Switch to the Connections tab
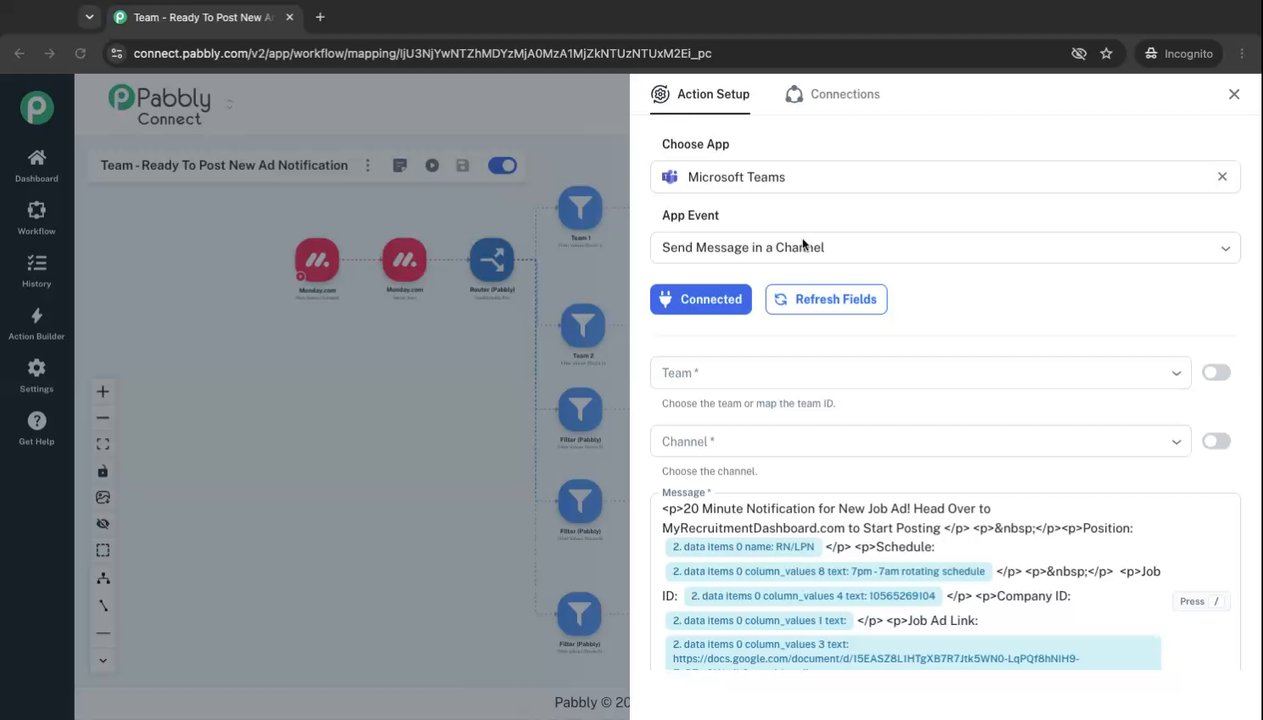1263x720 pixels. tap(832, 94)
